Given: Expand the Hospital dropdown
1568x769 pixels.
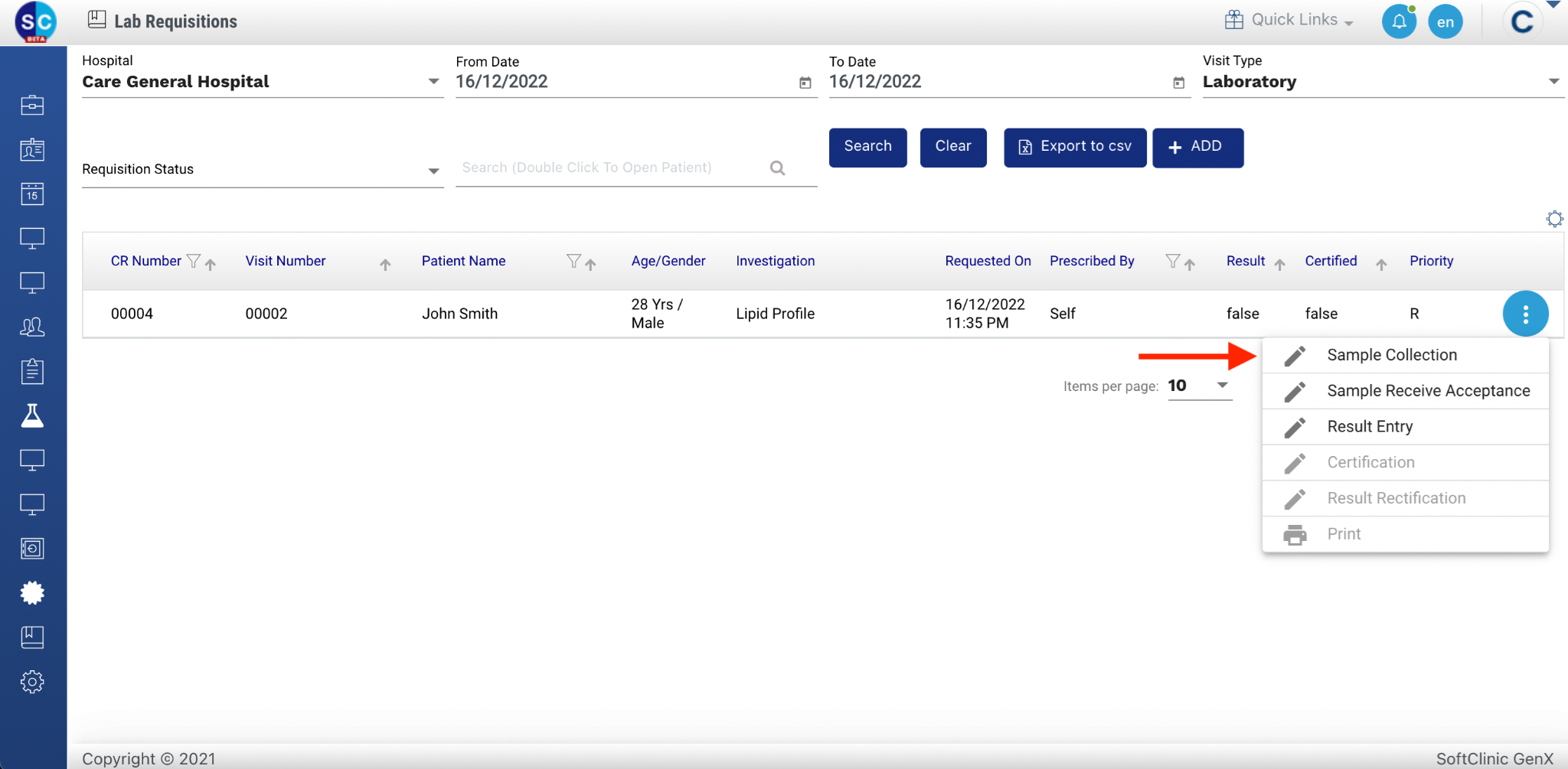Looking at the screenshot, I should [433, 82].
